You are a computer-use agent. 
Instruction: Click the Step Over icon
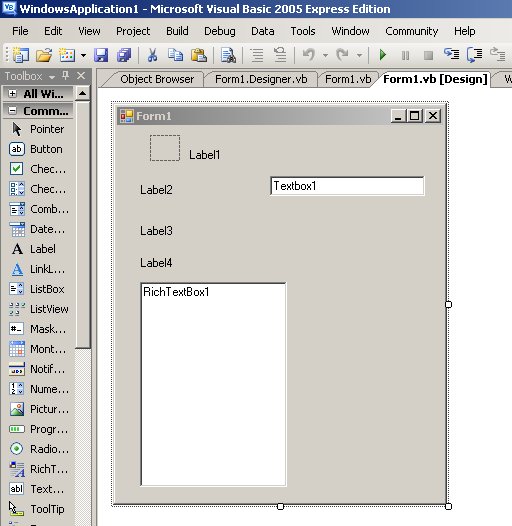pos(474,55)
